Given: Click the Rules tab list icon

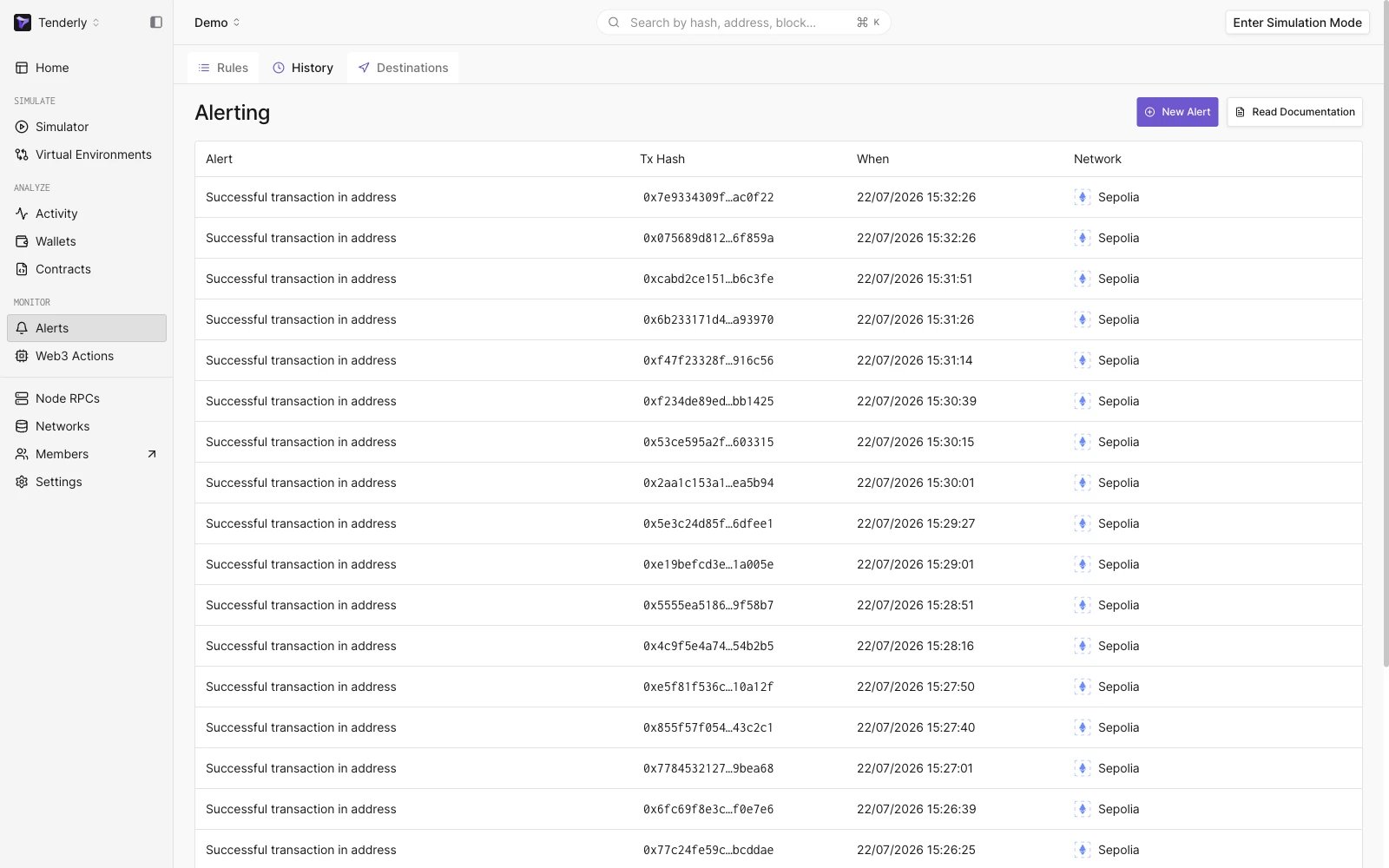Looking at the screenshot, I should 204,68.
